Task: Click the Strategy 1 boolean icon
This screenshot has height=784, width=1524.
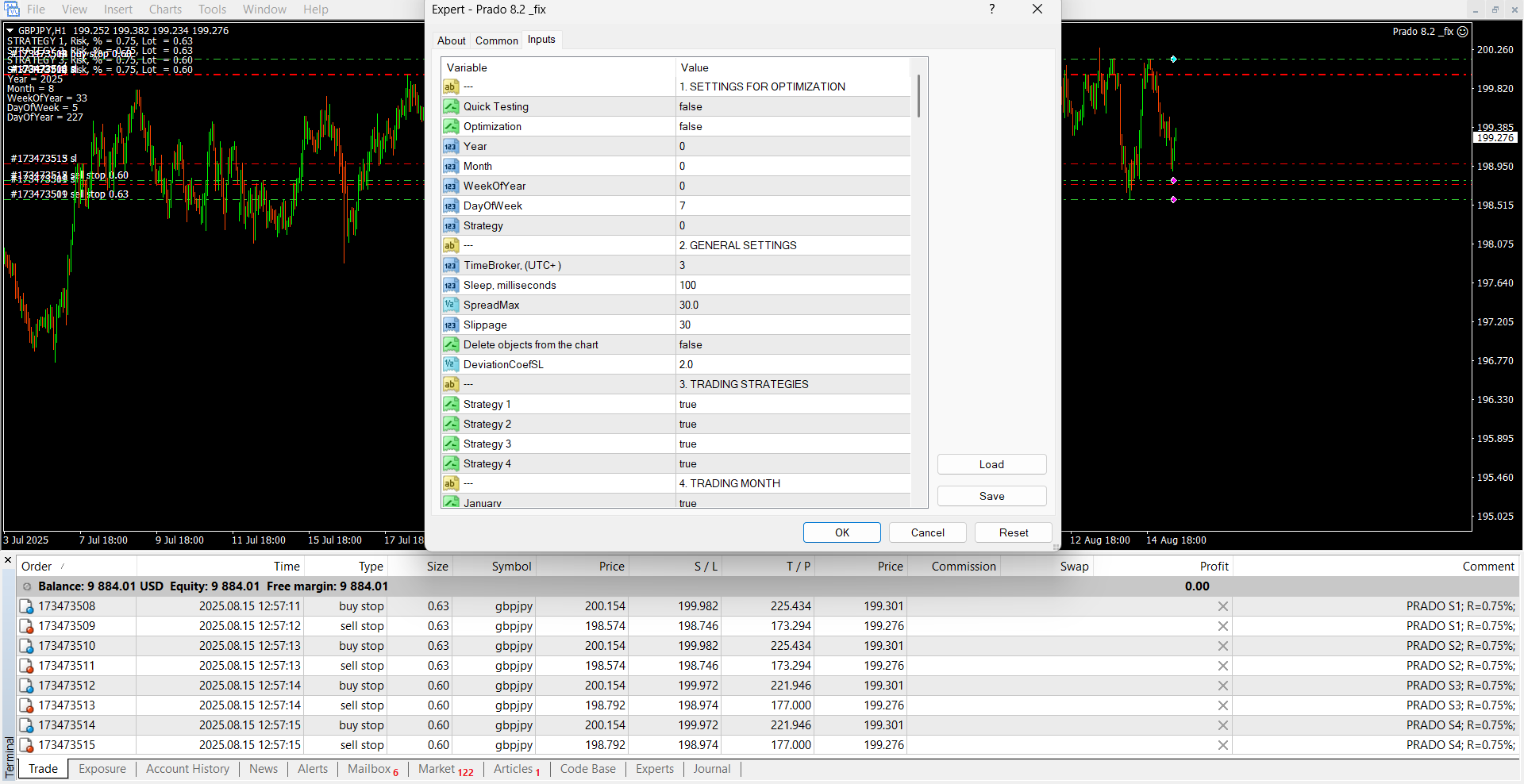Action: point(451,404)
